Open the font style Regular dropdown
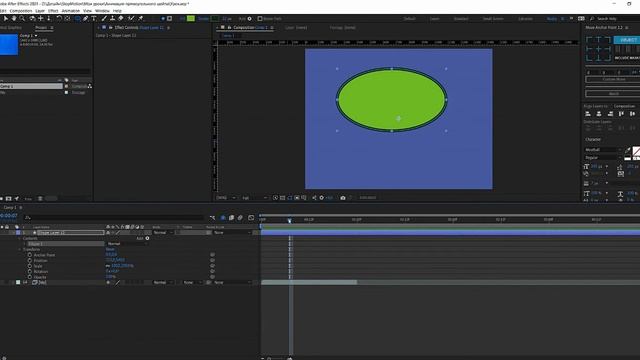 (603, 158)
